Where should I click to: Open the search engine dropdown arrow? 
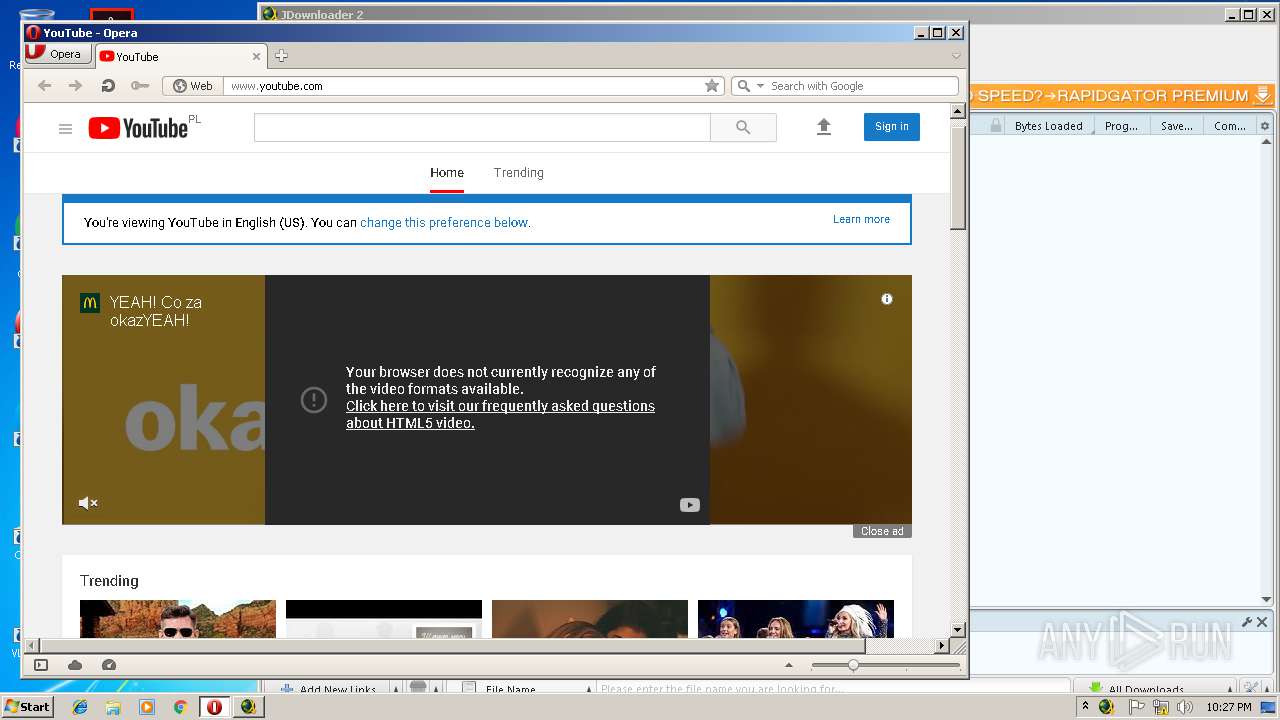tap(760, 86)
